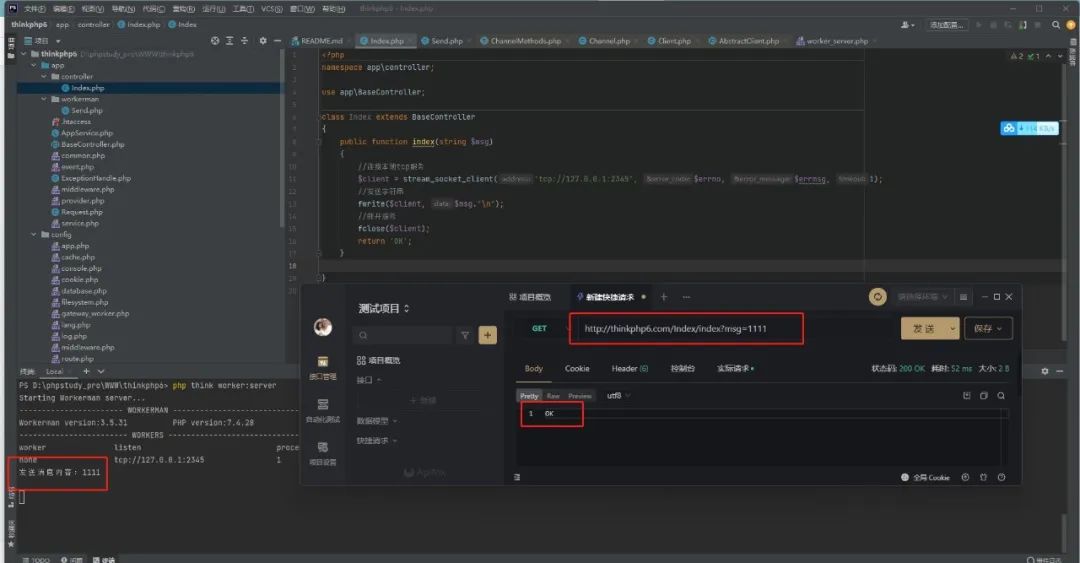Open 项目设置 in Apifox sidebar
This screenshot has width=1080, height=563.
[x=322, y=453]
